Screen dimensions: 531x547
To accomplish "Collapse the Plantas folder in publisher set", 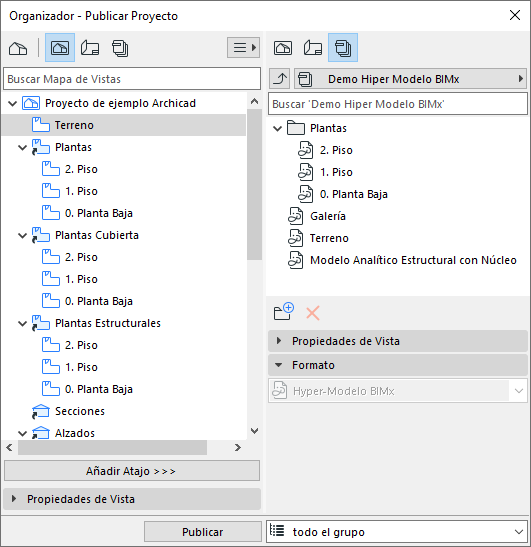I will [277, 128].
